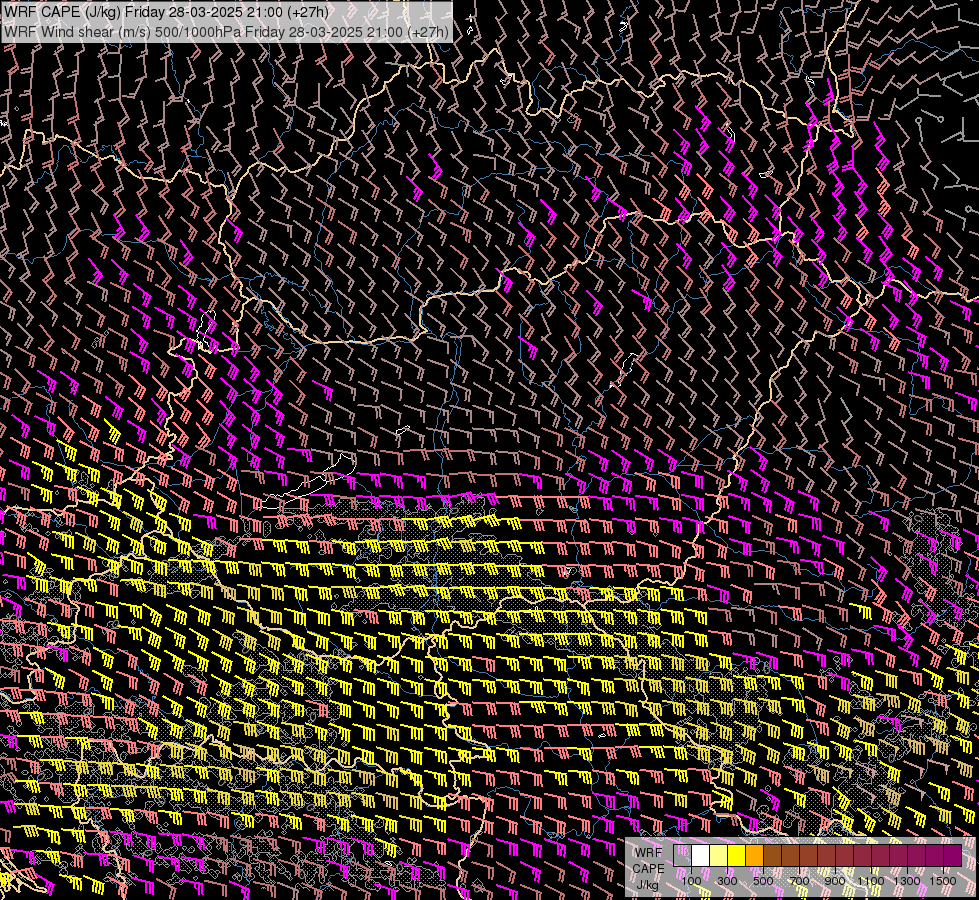Click the legend value 1300

(x=907, y=881)
